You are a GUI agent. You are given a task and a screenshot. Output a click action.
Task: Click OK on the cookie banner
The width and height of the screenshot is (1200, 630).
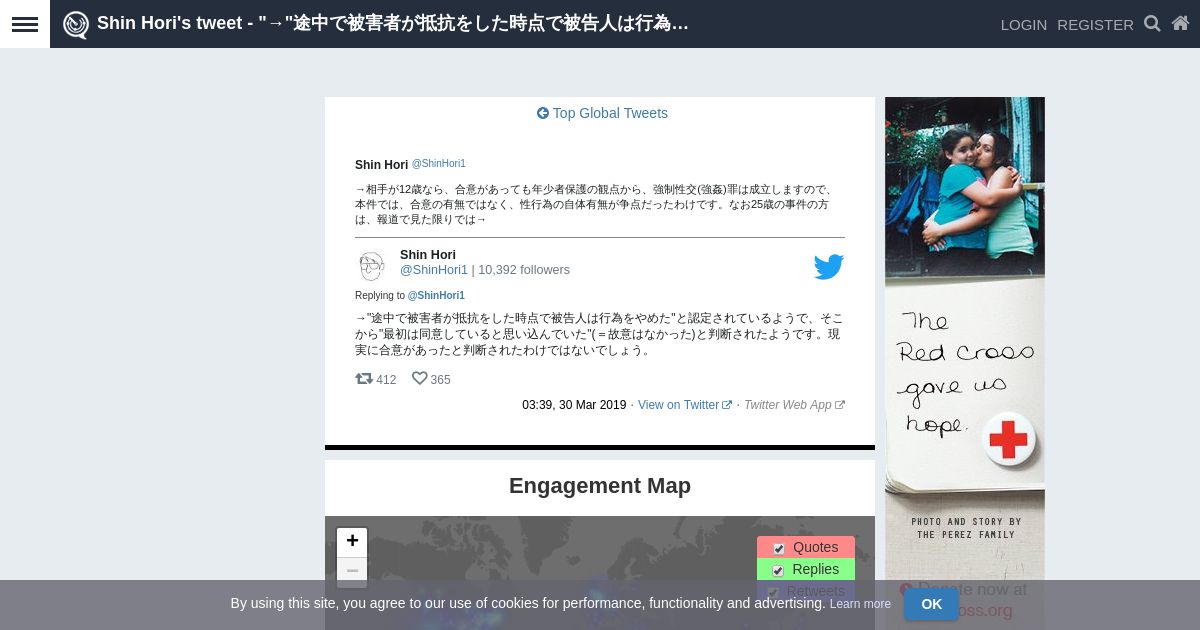point(931,604)
